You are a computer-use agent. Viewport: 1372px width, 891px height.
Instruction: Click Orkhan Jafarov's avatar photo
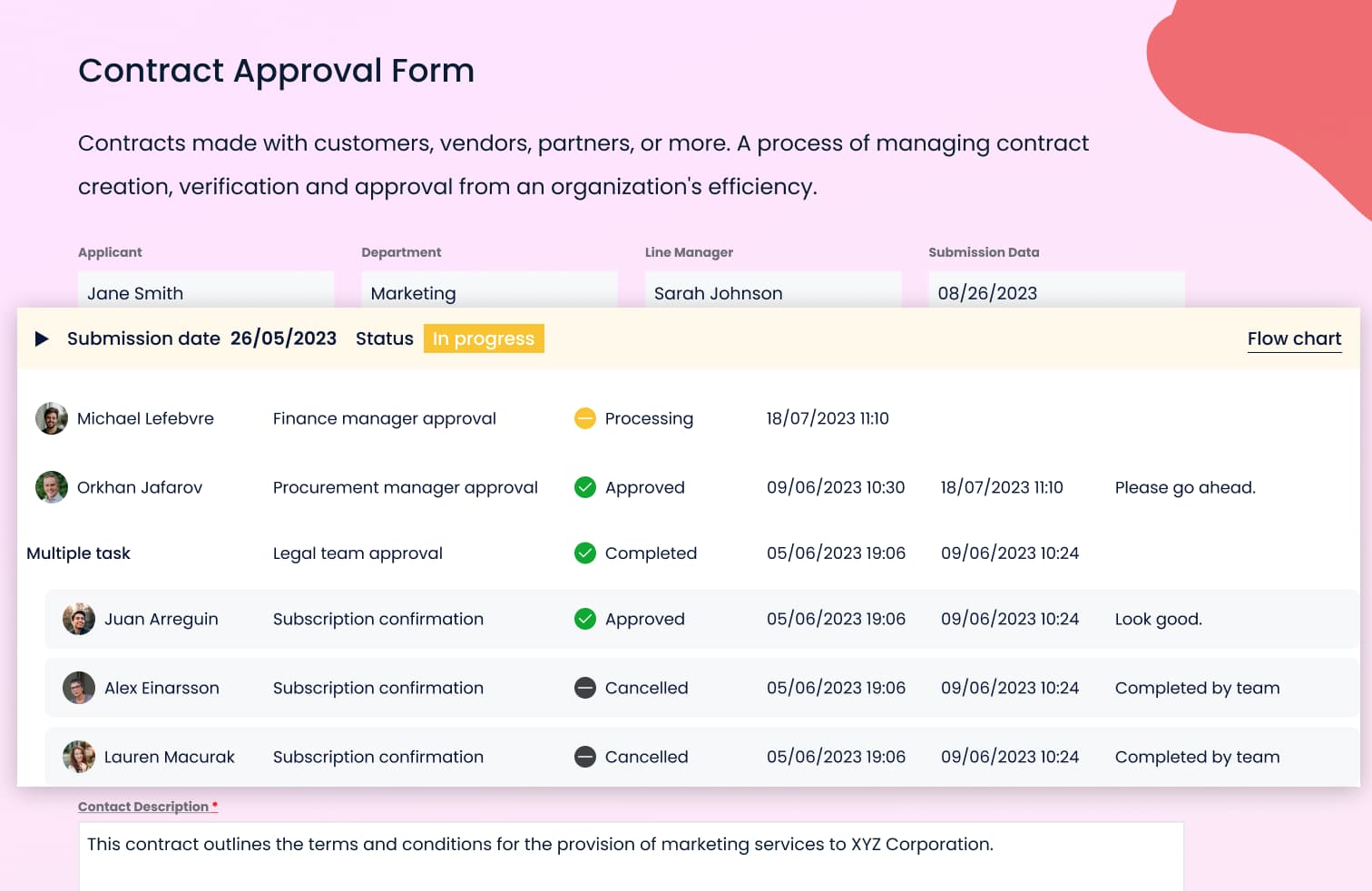click(x=52, y=487)
